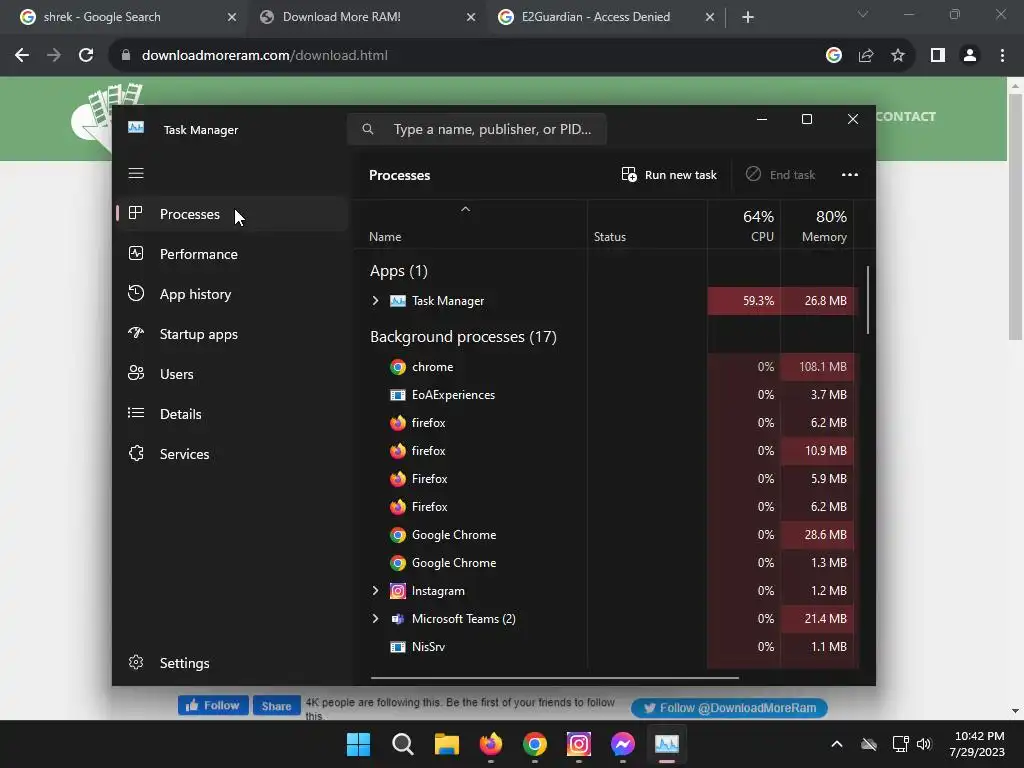Click the App history clock icon

[x=136, y=293]
